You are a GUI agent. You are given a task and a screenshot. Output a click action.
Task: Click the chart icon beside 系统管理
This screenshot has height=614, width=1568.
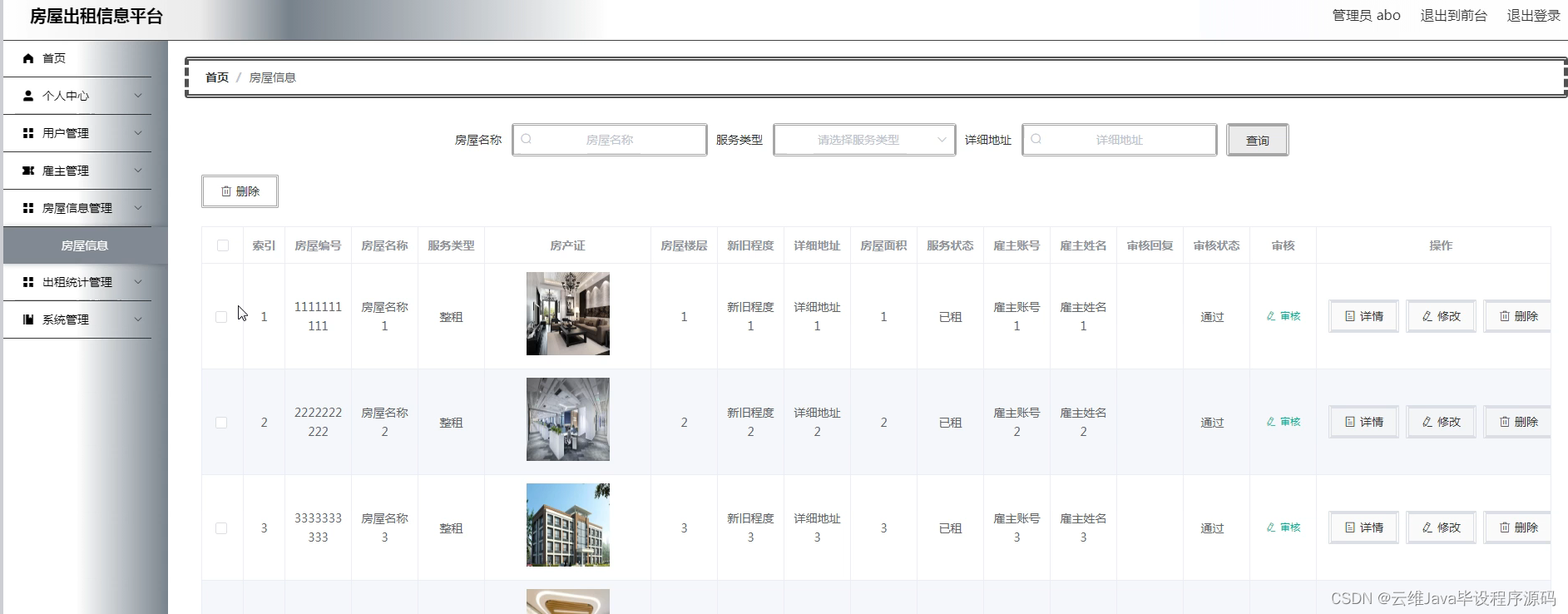click(28, 319)
